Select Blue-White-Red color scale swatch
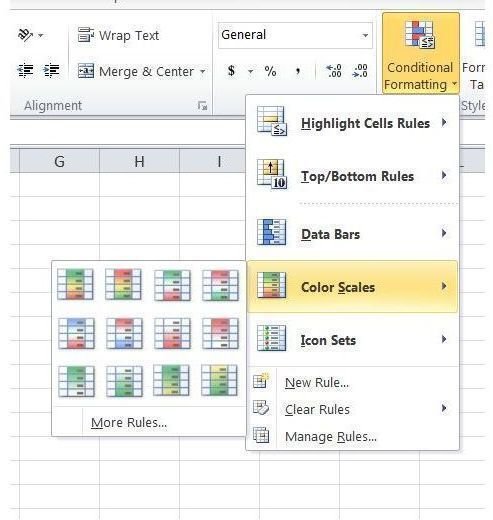 pyautogui.click(x=76, y=333)
